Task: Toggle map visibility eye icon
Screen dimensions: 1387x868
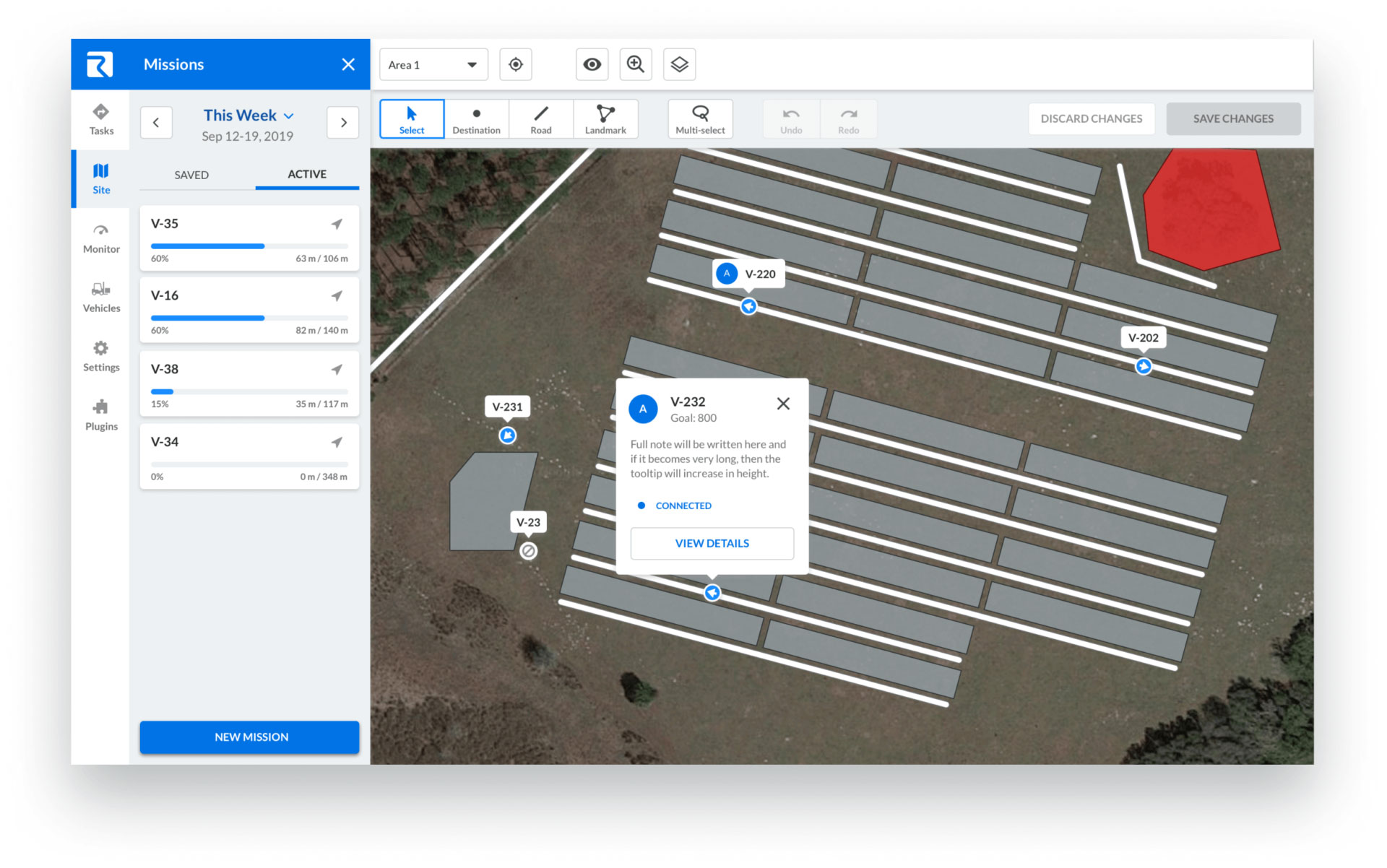Action: [592, 64]
